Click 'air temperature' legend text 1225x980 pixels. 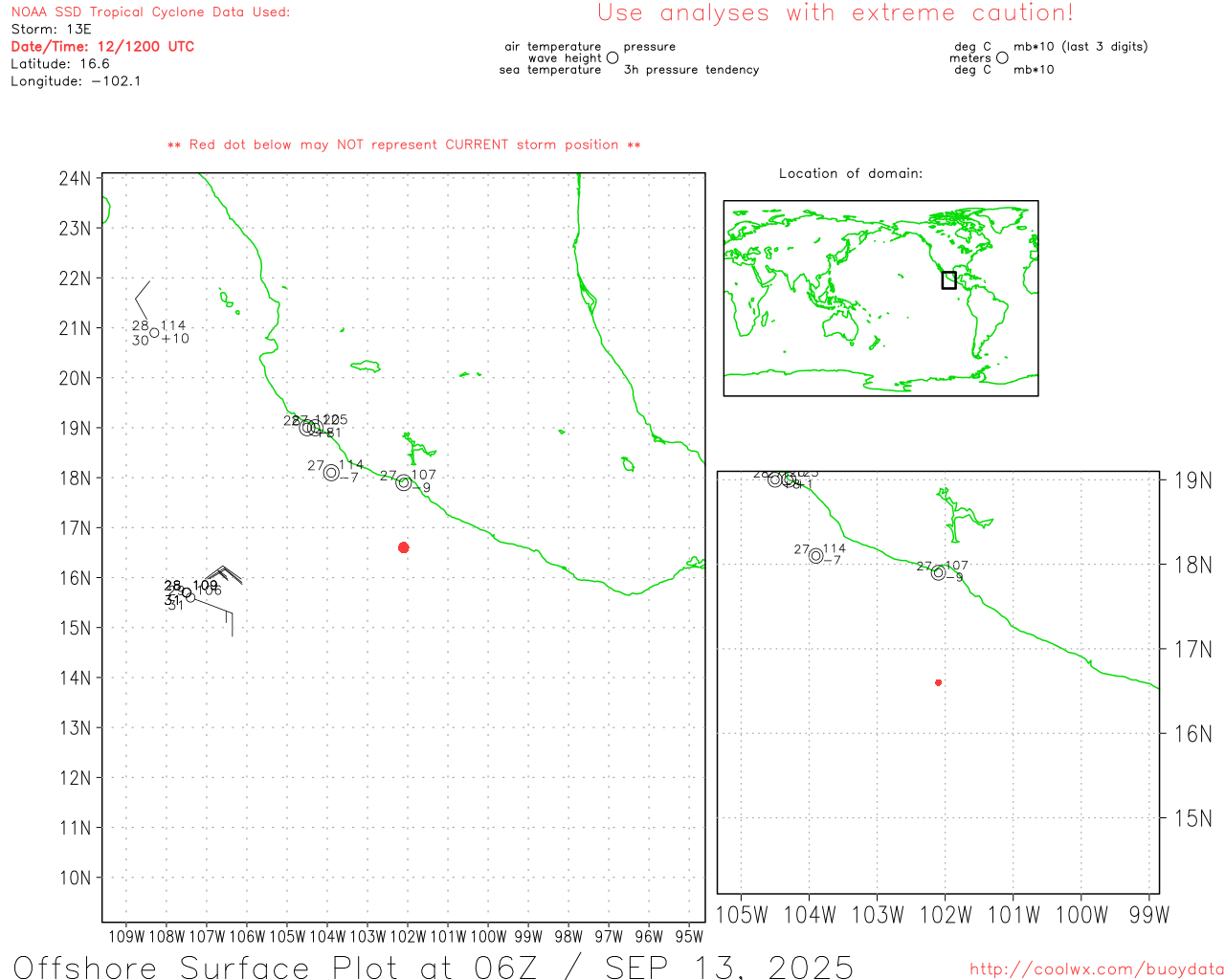pyautogui.click(x=553, y=47)
